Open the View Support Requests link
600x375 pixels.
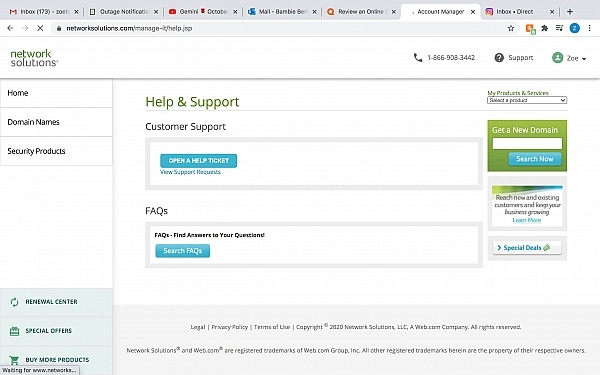[x=190, y=172]
